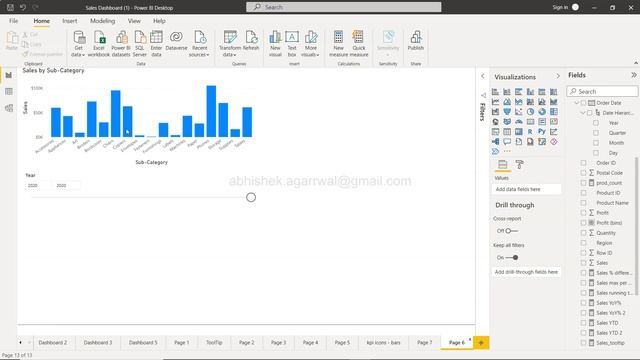The height and width of the screenshot is (360, 640).
Task: Switch to Model view in left sidebar
Action: [x=9, y=108]
